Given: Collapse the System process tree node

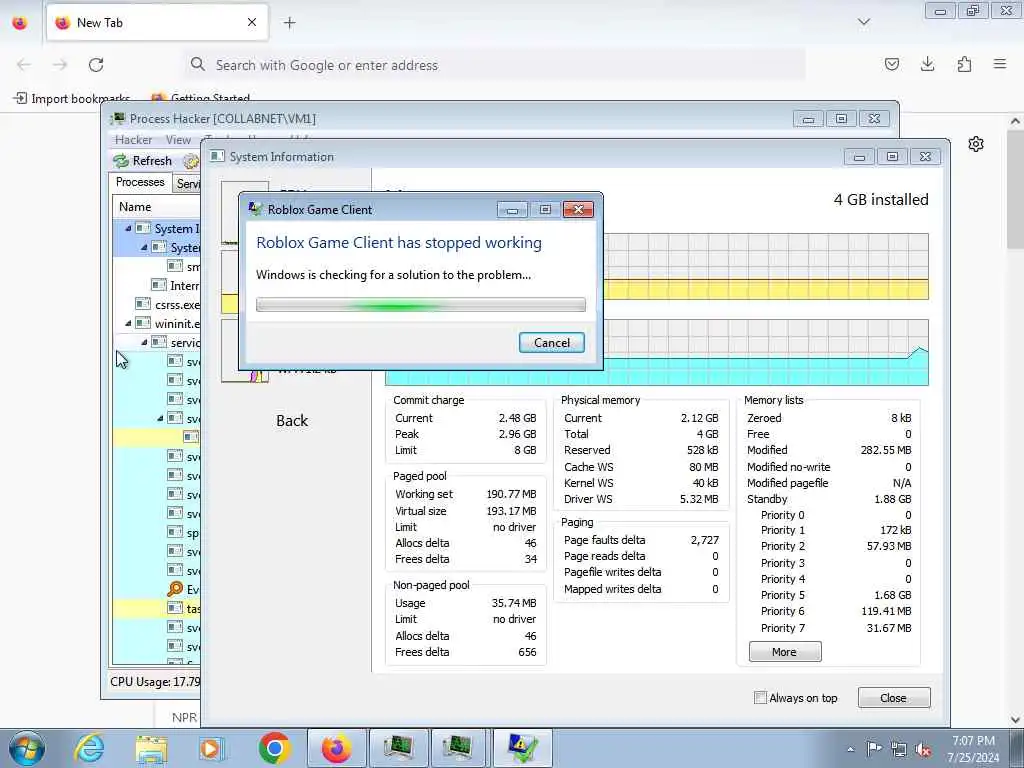Looking at the screenshot, I should point(144,248).
